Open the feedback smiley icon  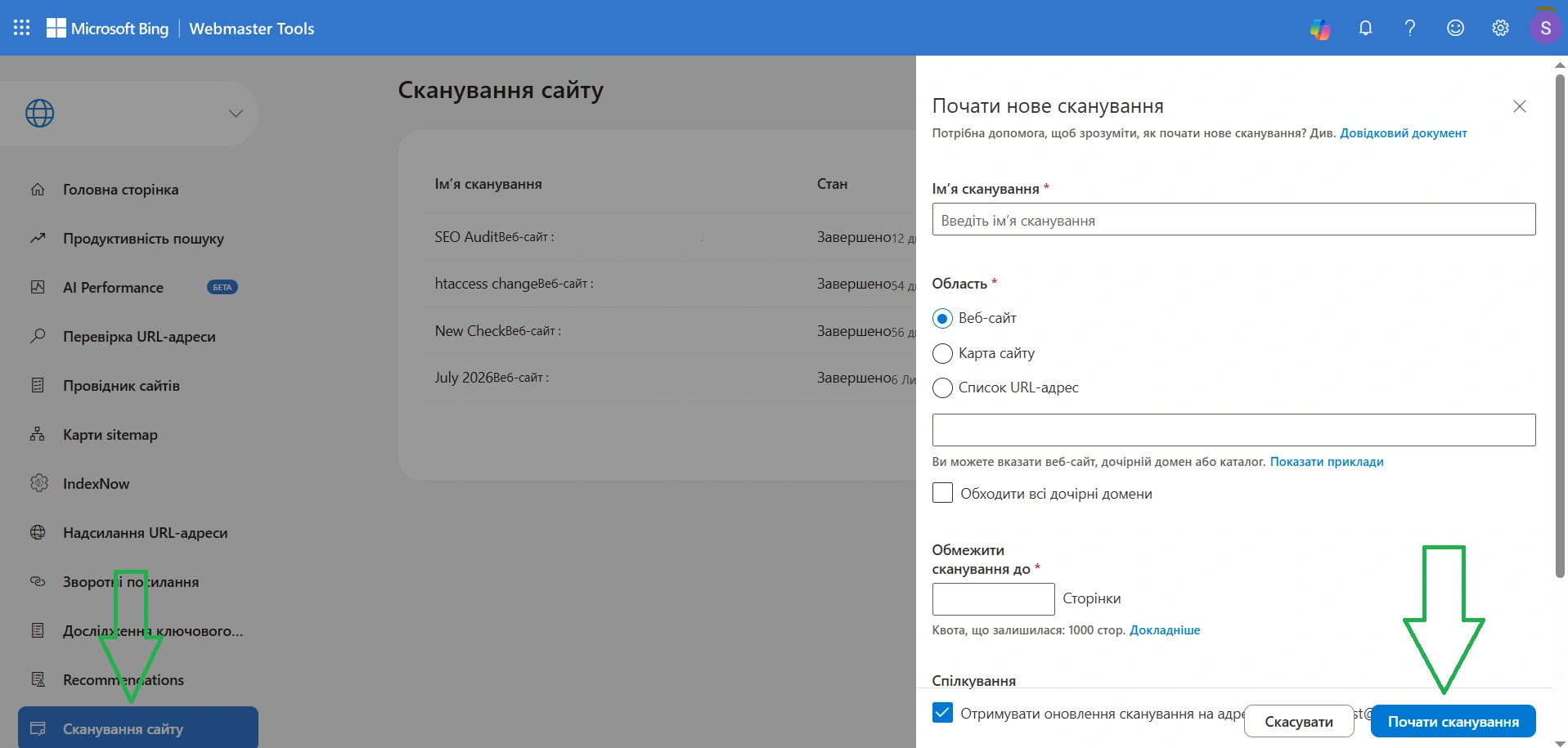(x=1455, y=28)
